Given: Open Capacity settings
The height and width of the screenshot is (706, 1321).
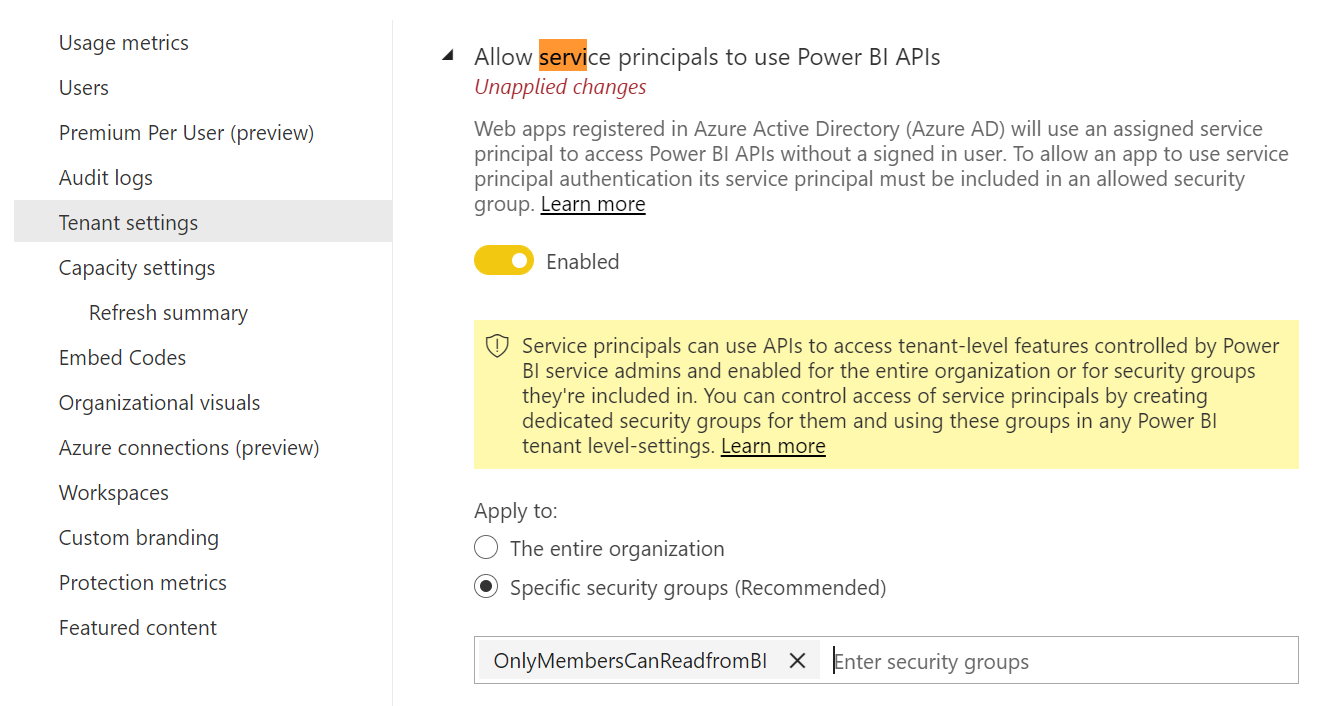Looking at the screenshot, I should click(x=137, y=268).
